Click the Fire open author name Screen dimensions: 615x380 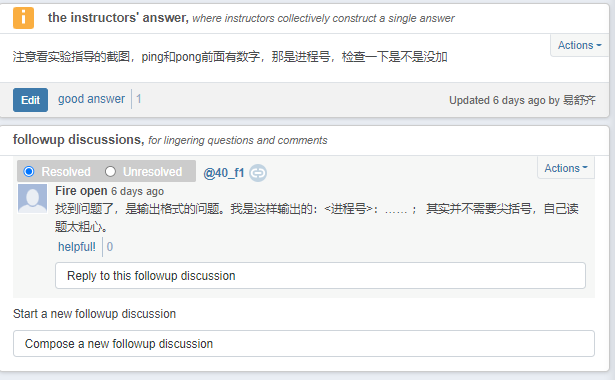(81, 191)
